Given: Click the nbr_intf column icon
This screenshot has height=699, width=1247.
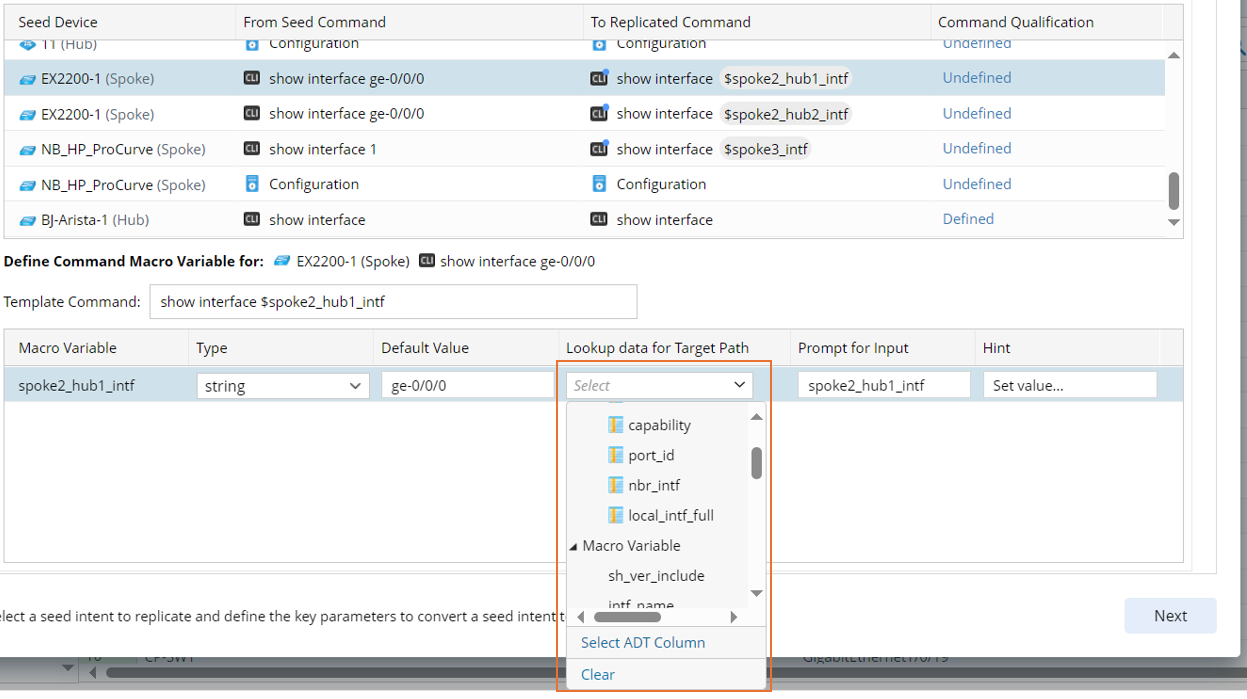Looking at the screenshot, I should point(616,485).
